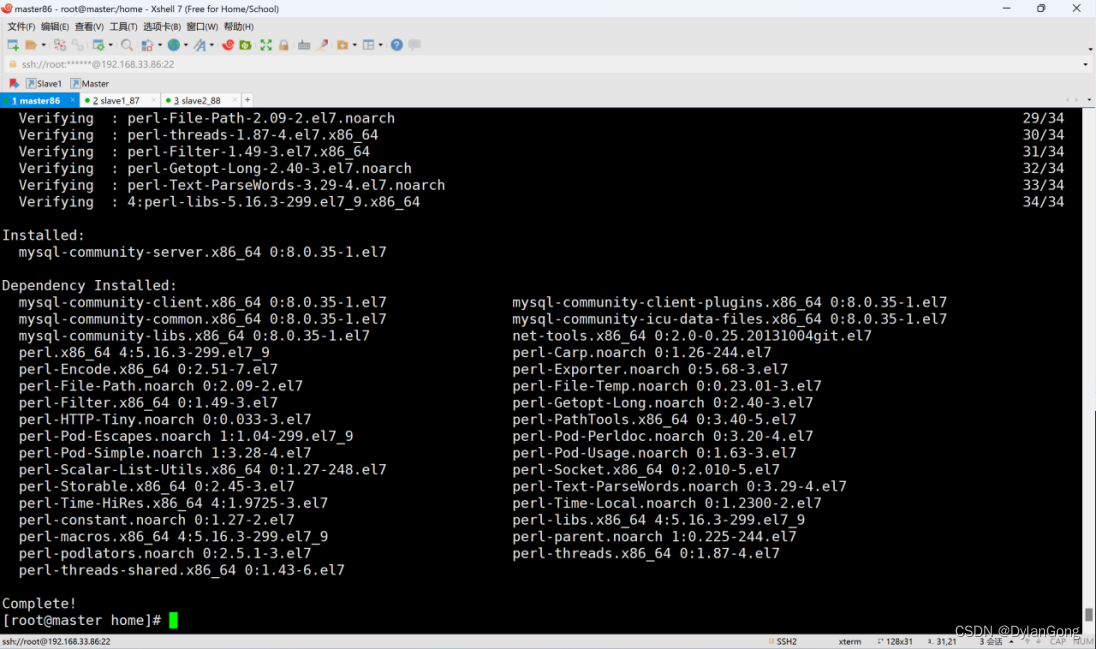1096x649 pixels.
Task: Open the Slave1 quick link
Action: pos(44,83)
